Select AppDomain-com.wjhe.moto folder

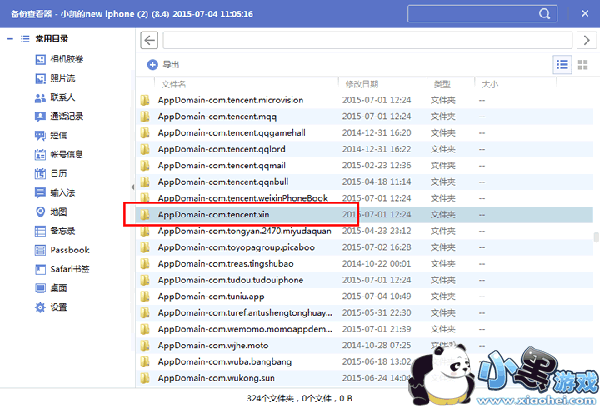364,345
